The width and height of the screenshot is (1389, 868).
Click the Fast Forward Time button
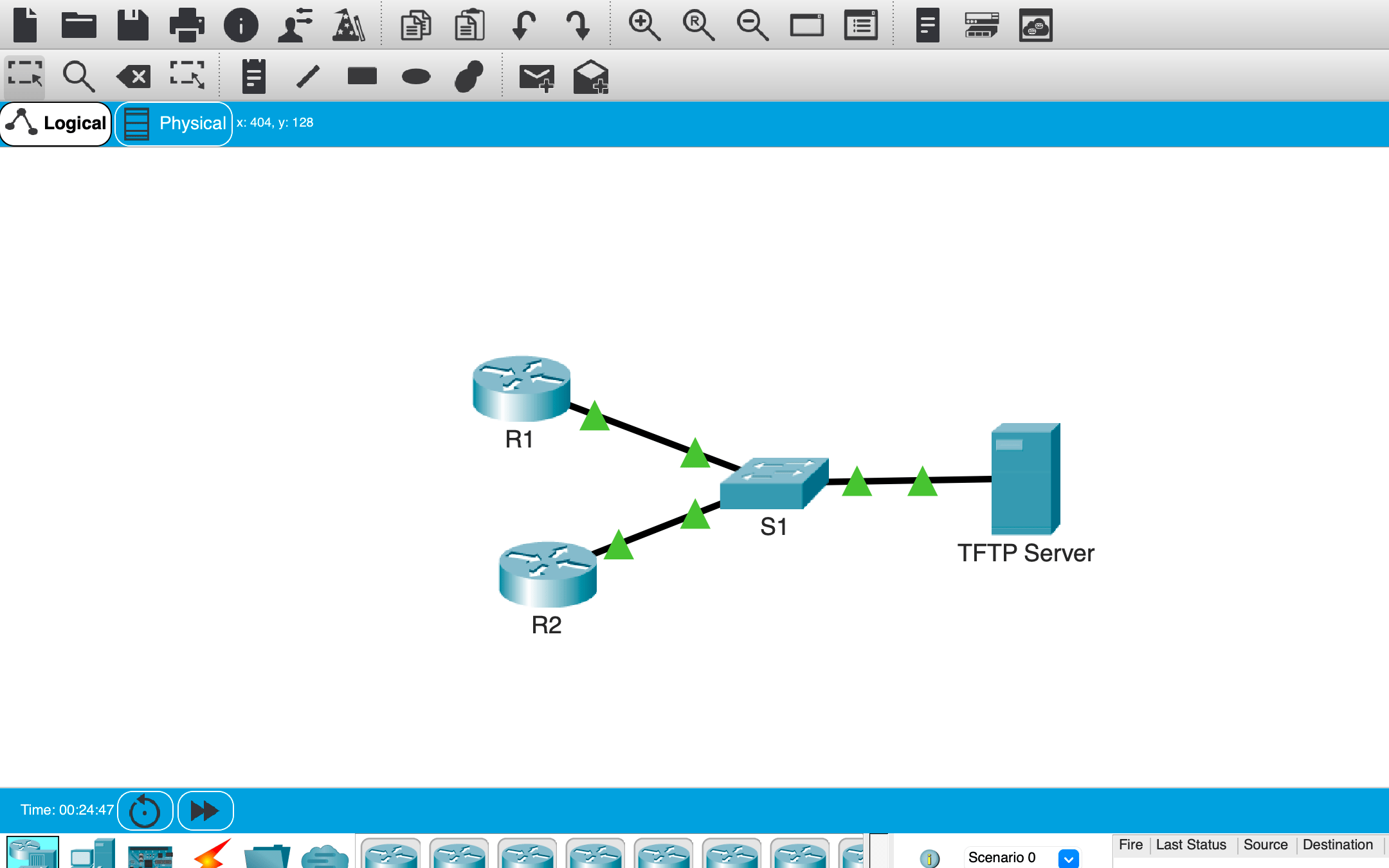click(x=205, y=811)
